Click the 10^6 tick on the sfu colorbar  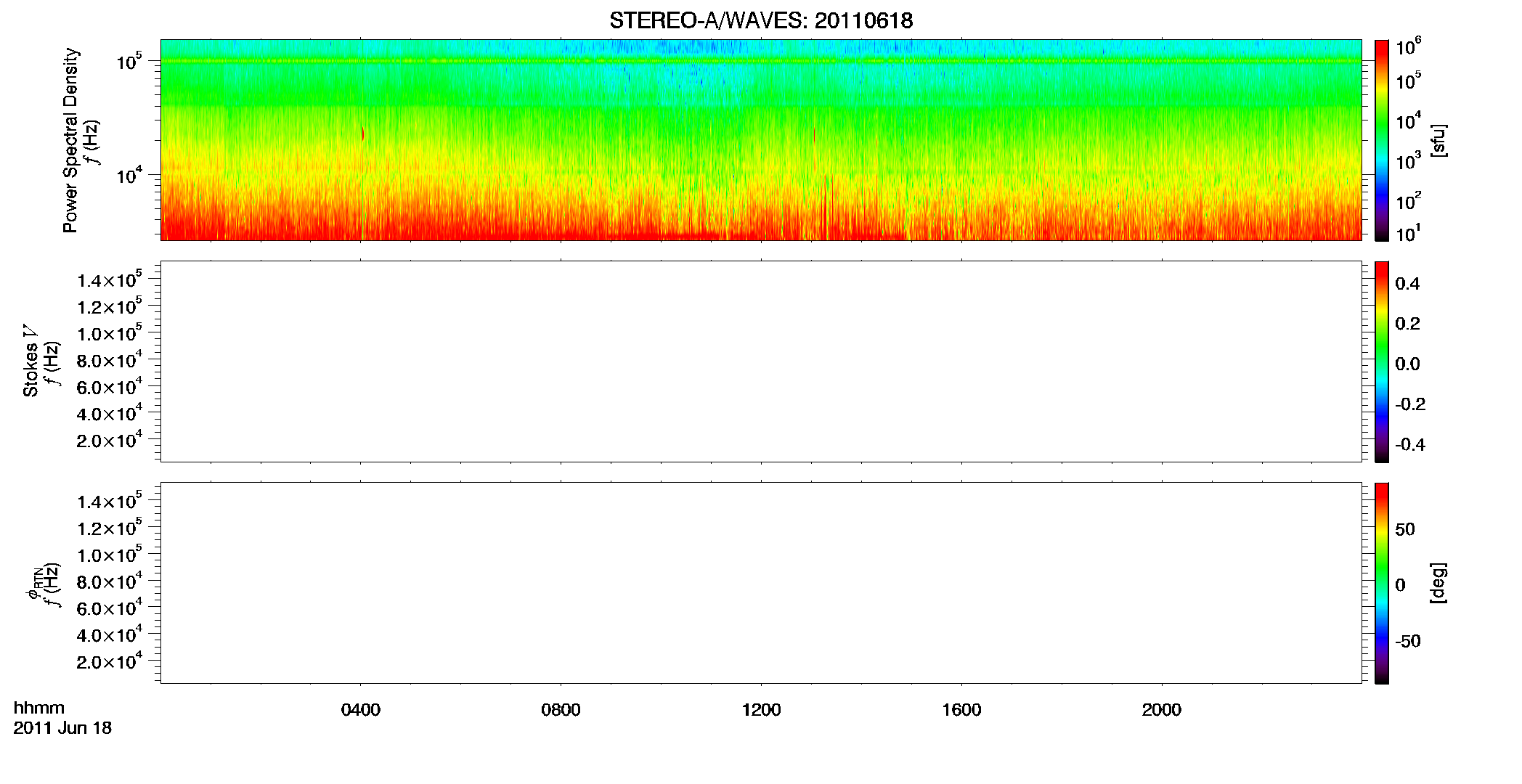pos(1408,47)
